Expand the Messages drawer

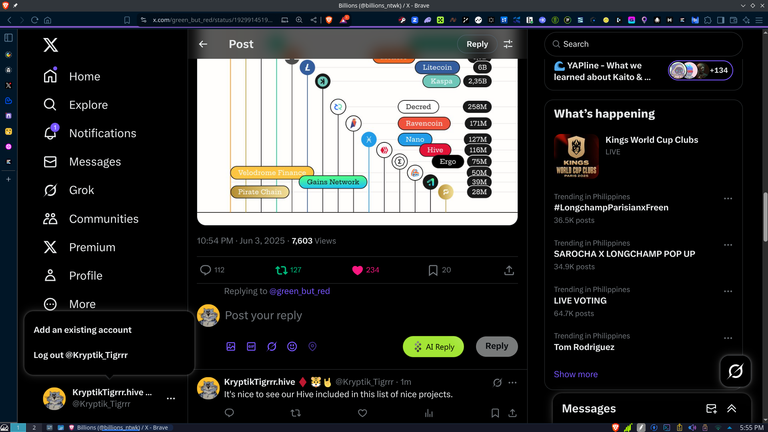pyautogui.click(x=732, y=408)
